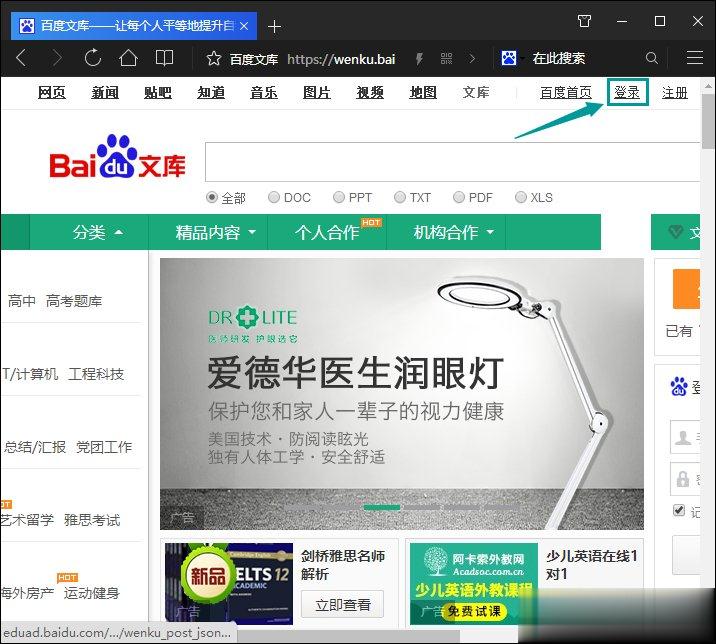Open the 个人合作 menu item

pyautogui.click(x=327, y=232)
